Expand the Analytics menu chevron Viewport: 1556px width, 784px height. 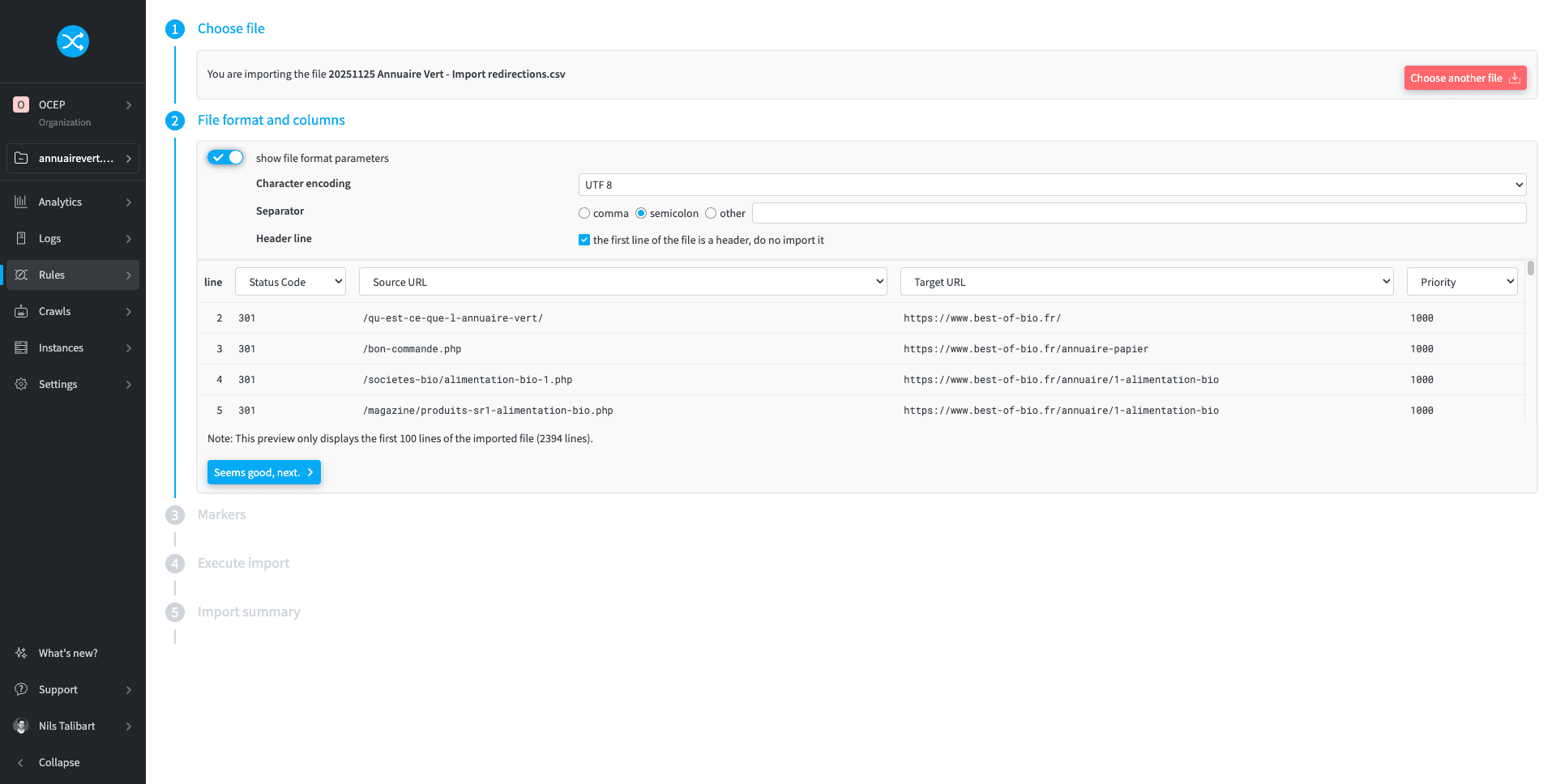coord(129,202)
